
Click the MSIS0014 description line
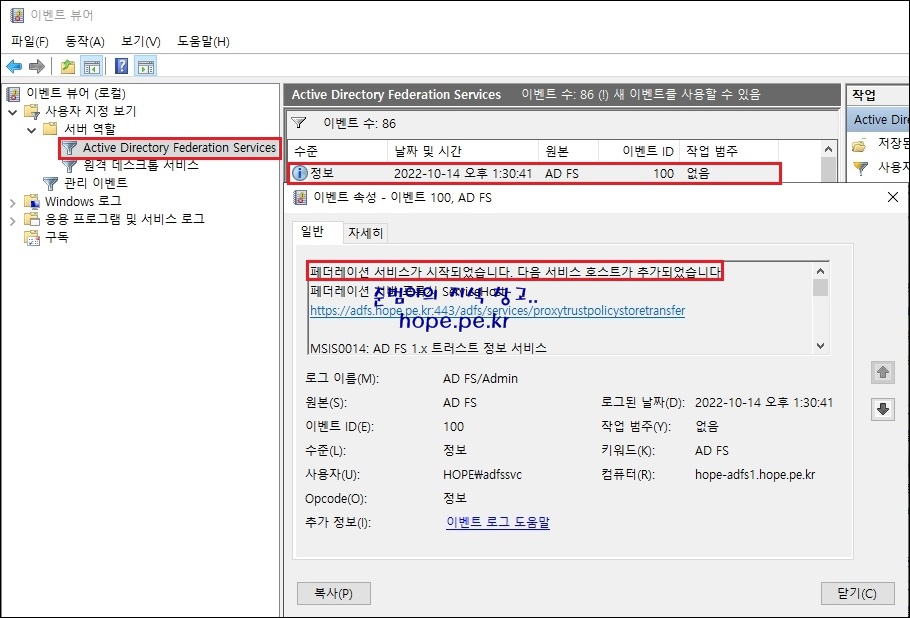tap(428, 348)
